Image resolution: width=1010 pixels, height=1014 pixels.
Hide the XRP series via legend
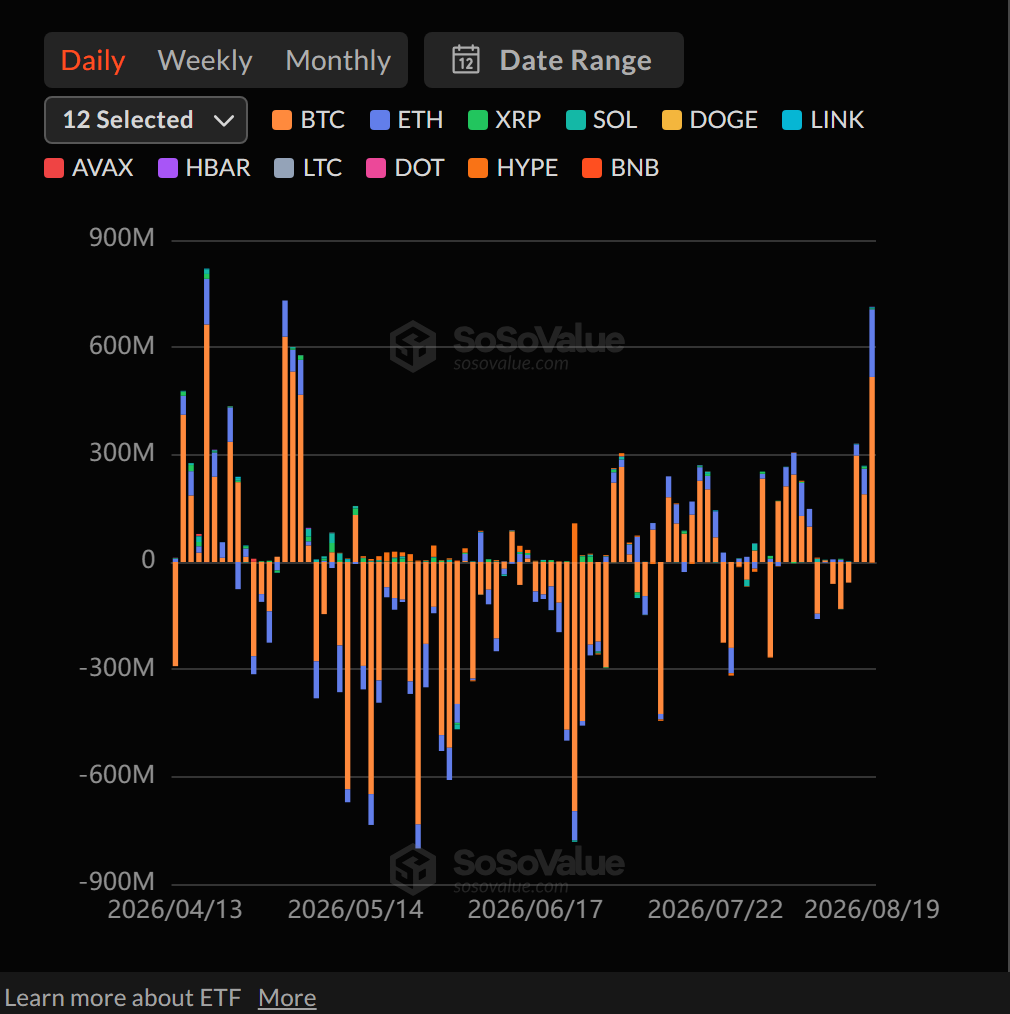504,120
